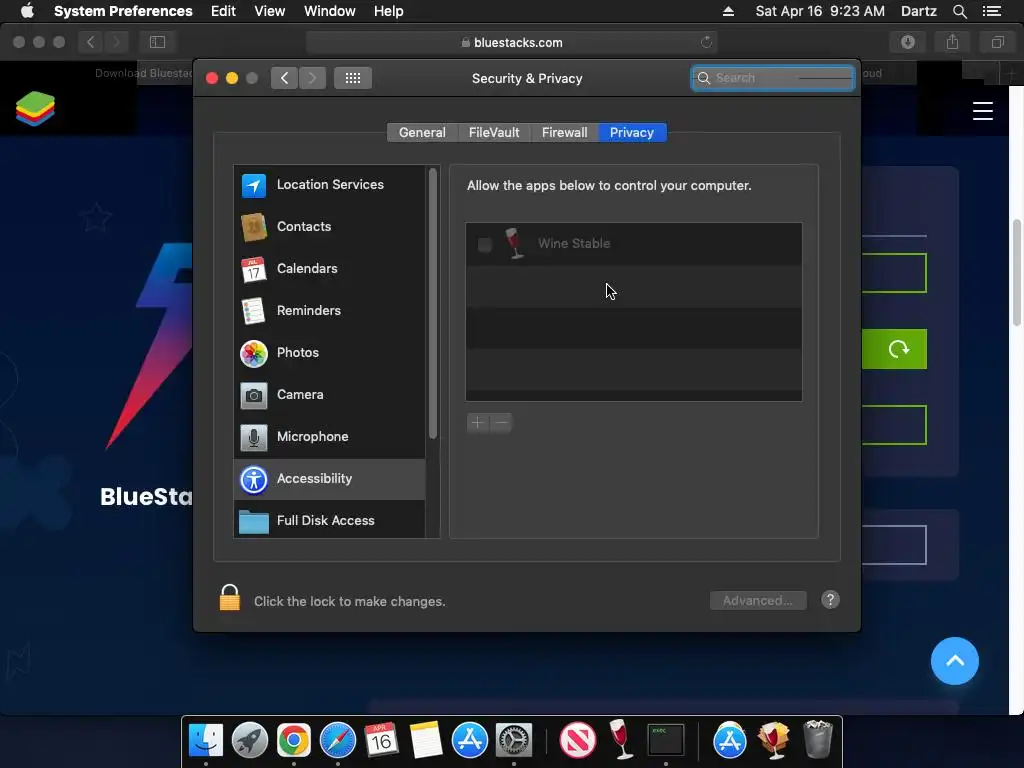This screenshot has width=1024, height=768.
Task: Switch to the FileVault tab
Action: 494,133
